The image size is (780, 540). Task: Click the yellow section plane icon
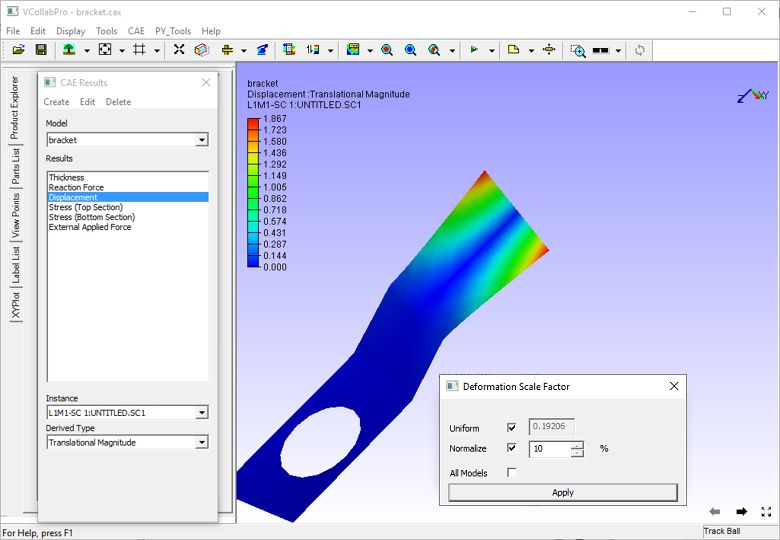pos(227,50)
